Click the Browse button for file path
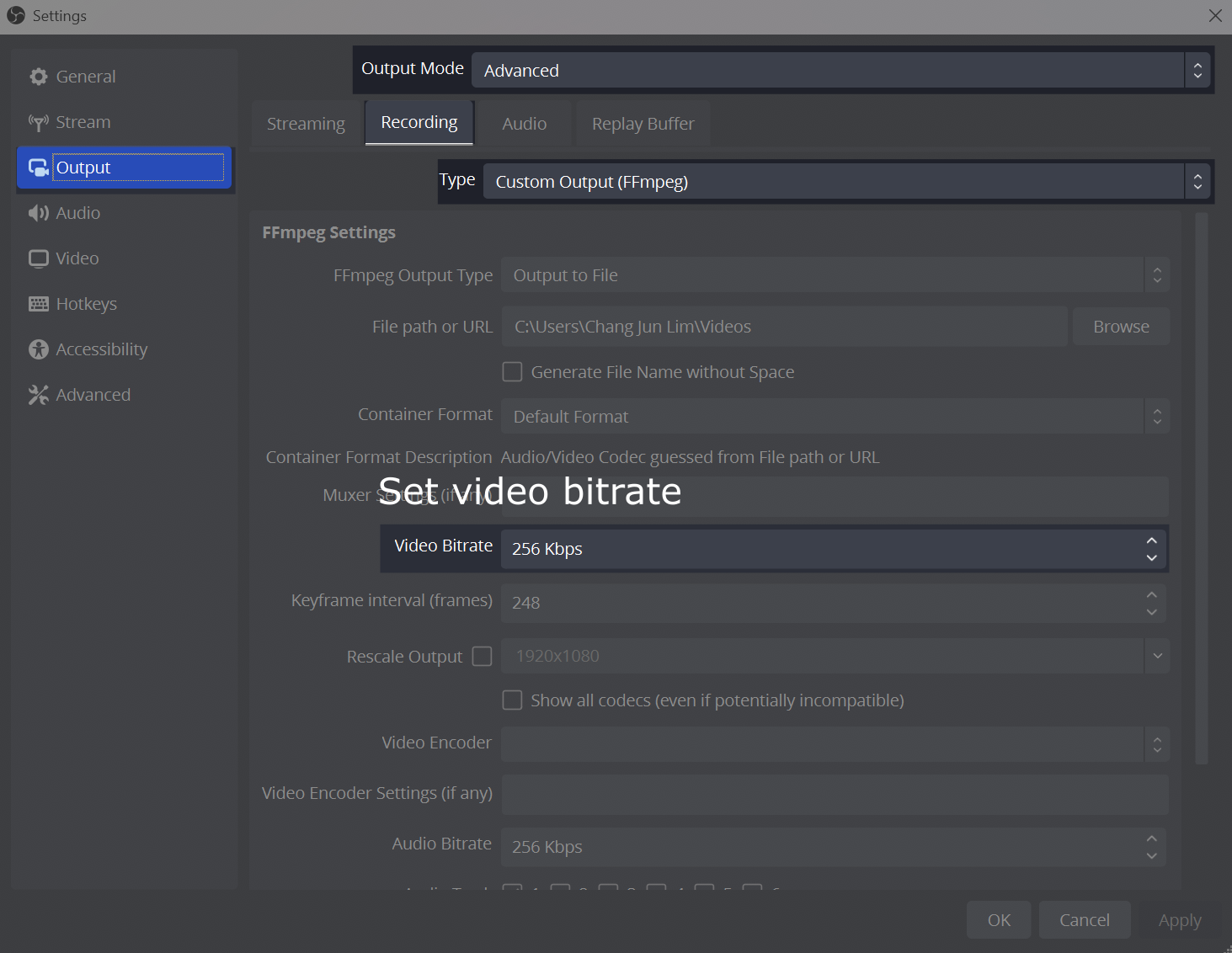The width and height of the screenshot is (1232, 953). [x=1120, y=326]
